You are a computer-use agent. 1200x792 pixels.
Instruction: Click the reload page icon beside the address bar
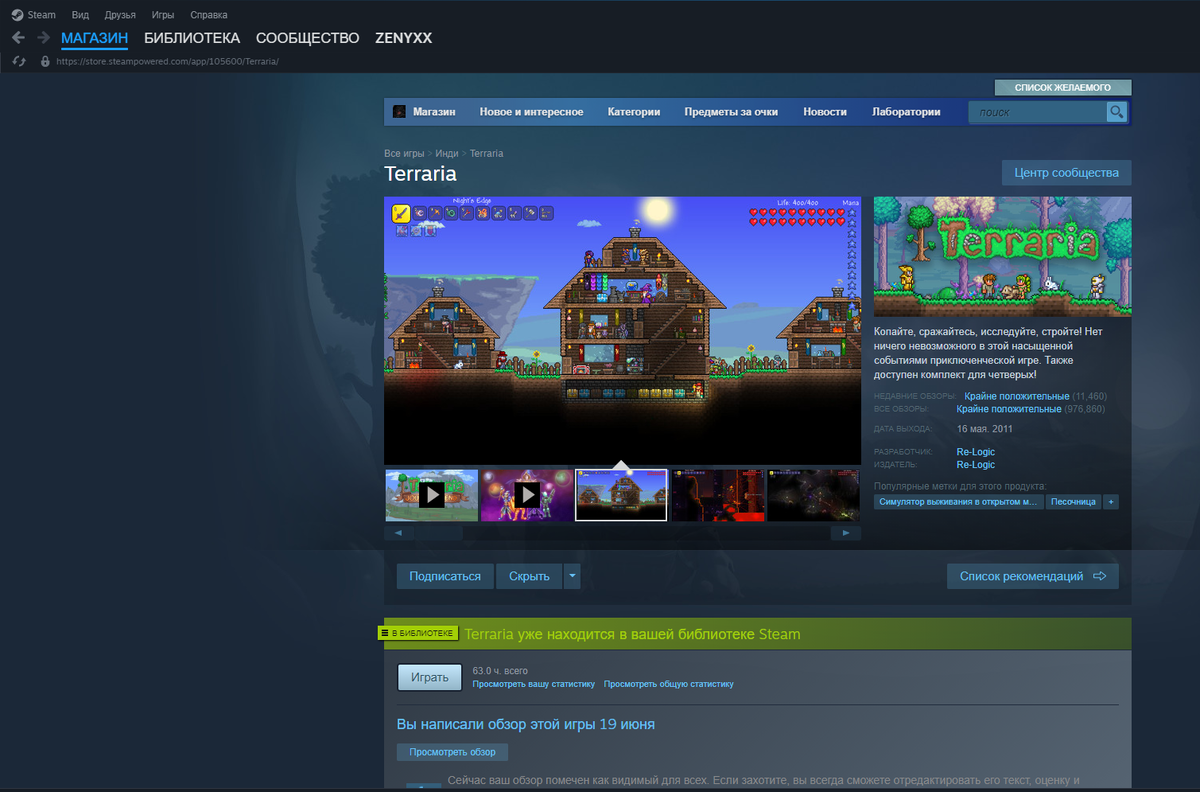pyautogui.click(x=18, y=60)
